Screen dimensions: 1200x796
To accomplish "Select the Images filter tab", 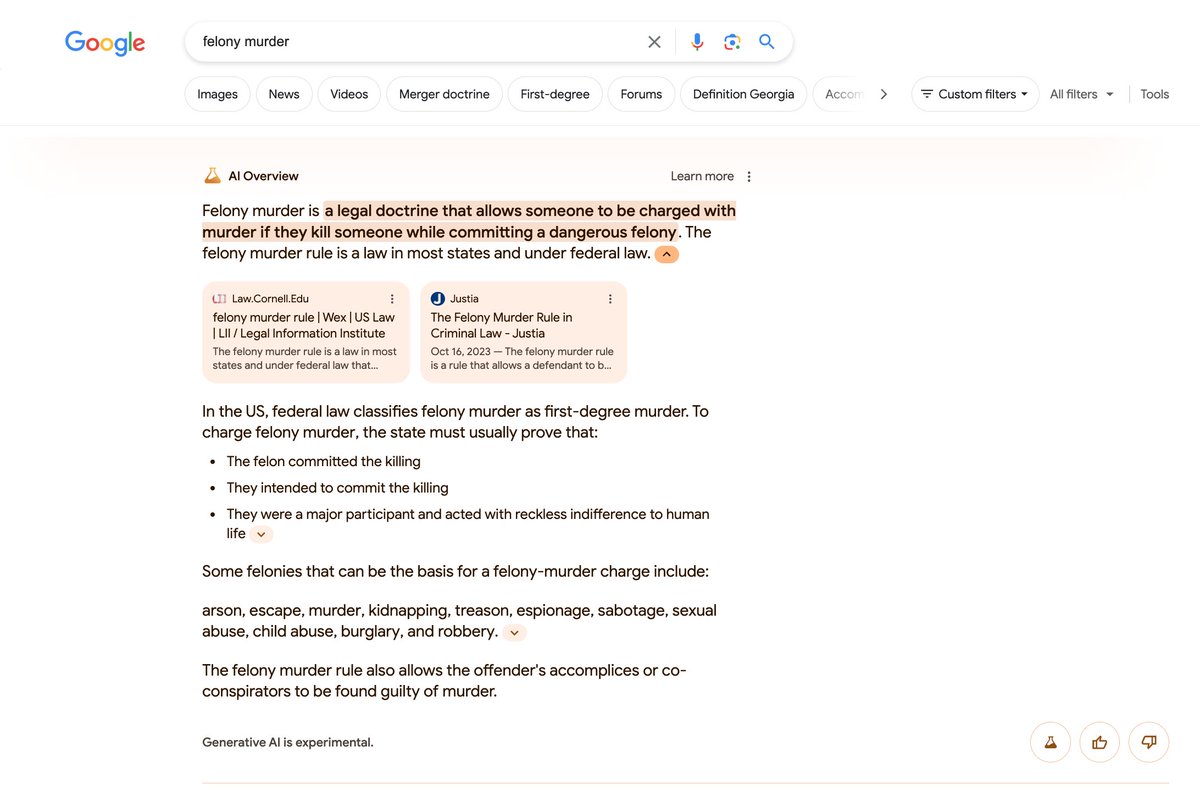I will pyautogui.click(x=217, y=94).
